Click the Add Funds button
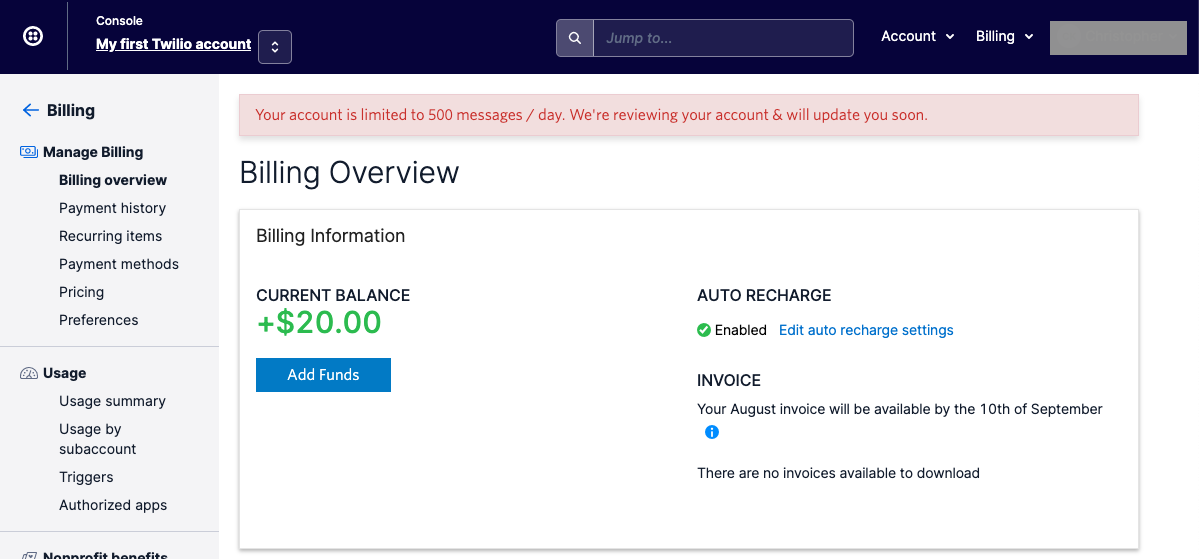This screenshot has width=1199, height=559. [x=323, y=375]
